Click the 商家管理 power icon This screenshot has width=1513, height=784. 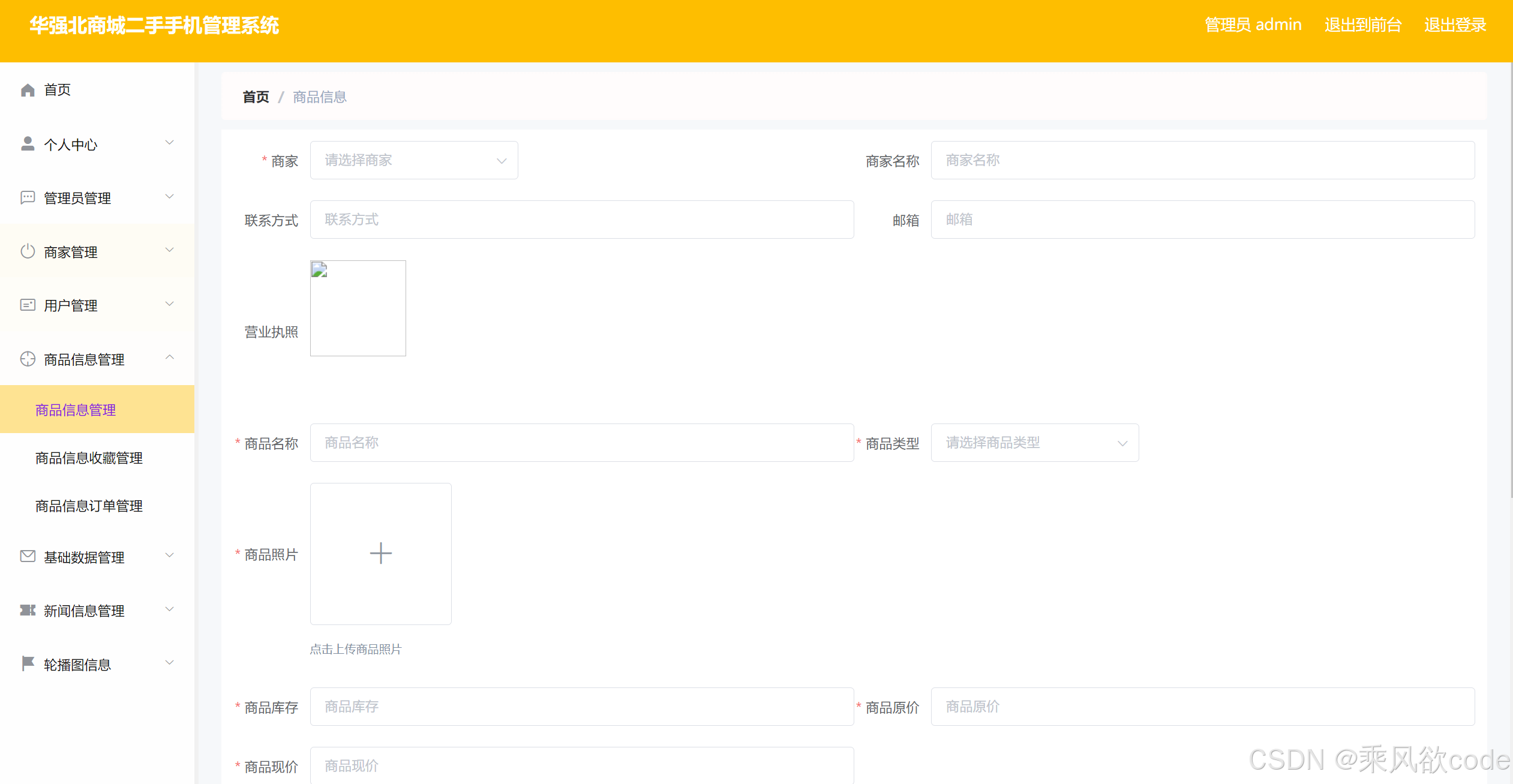pyautogui.click(x=28, y=251)
